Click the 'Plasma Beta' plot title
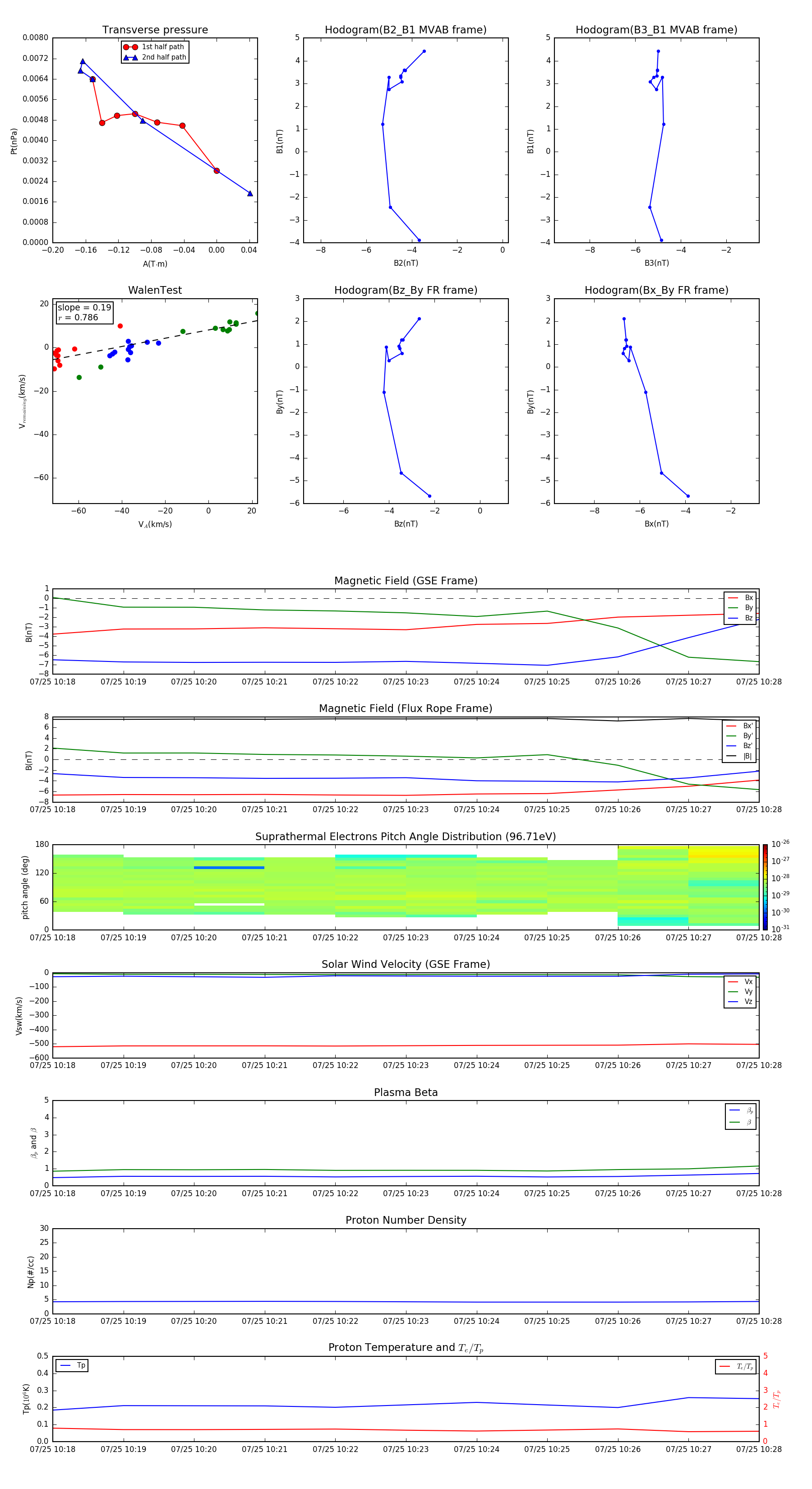 click(406, 1092)
